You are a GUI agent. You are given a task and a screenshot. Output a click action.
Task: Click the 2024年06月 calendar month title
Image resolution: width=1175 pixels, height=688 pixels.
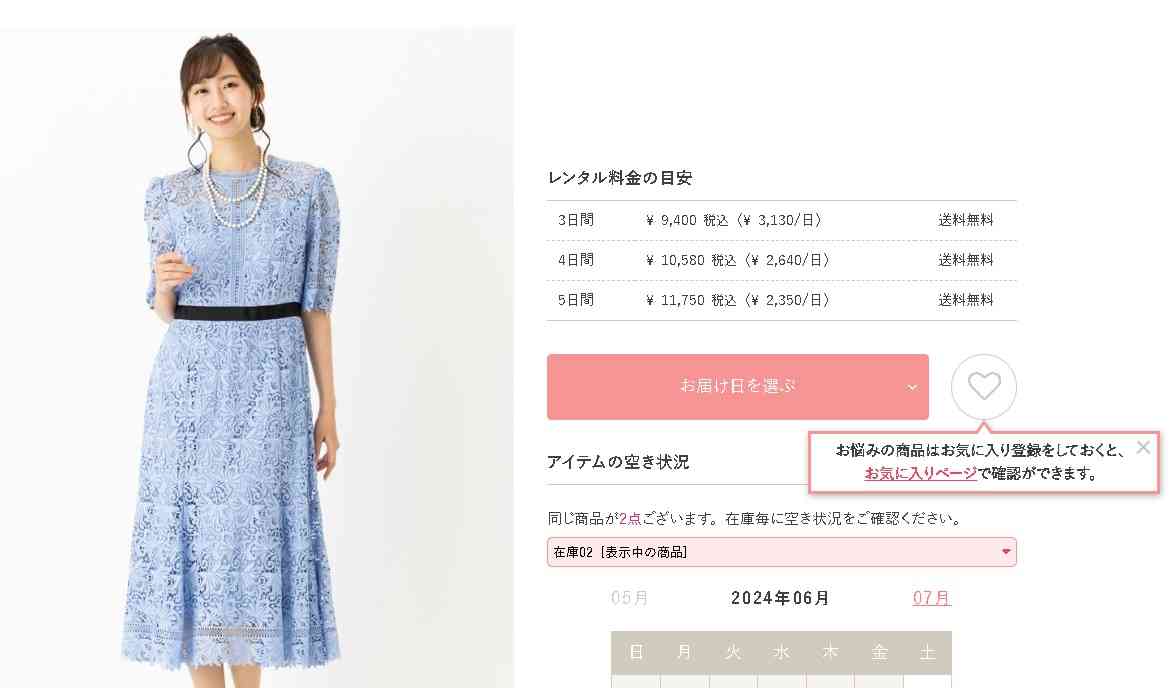click(780, 598)
